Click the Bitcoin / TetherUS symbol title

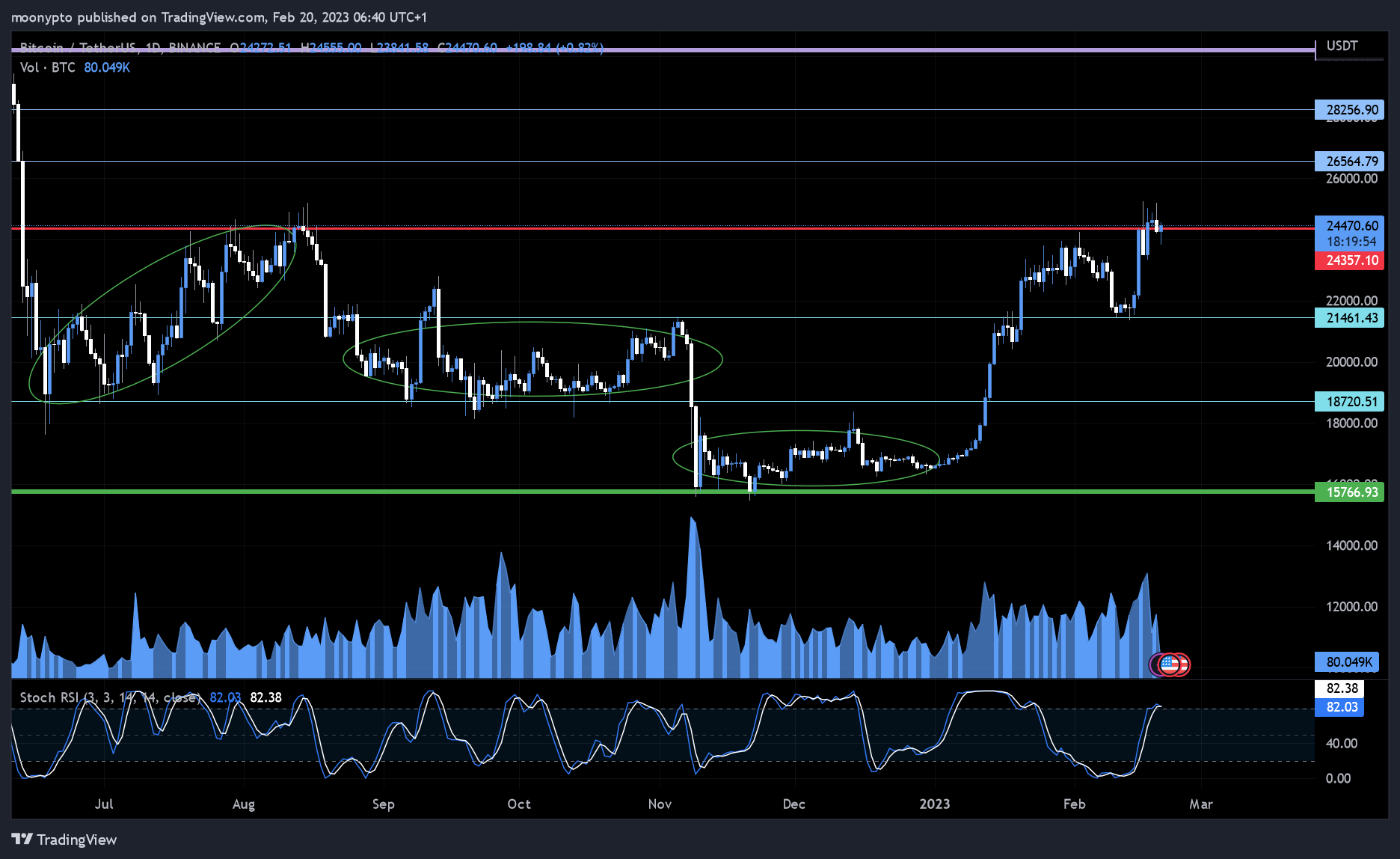click(120, 47)
